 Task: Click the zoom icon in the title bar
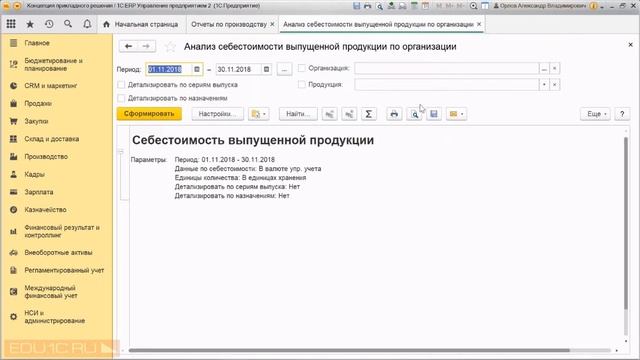(x=473, y=6)
